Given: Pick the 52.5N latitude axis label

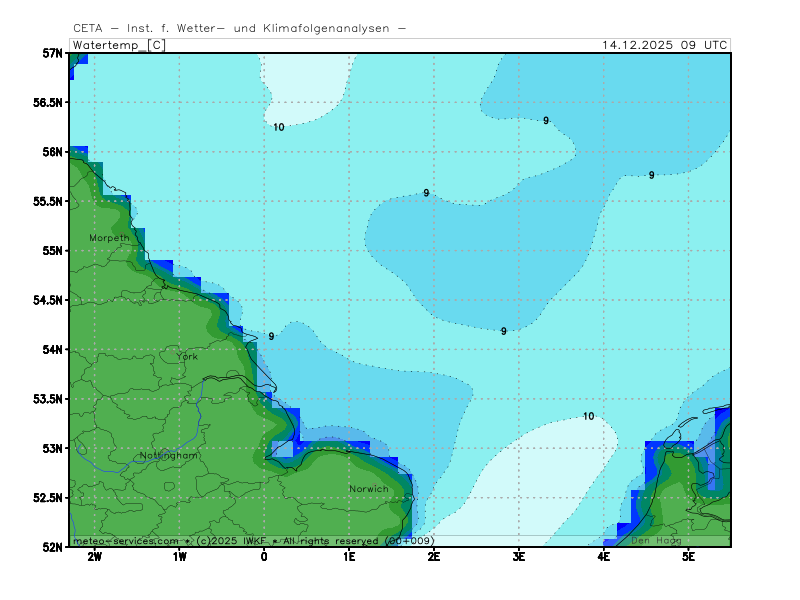Looking at the screenshot, I should click(48, 498).
